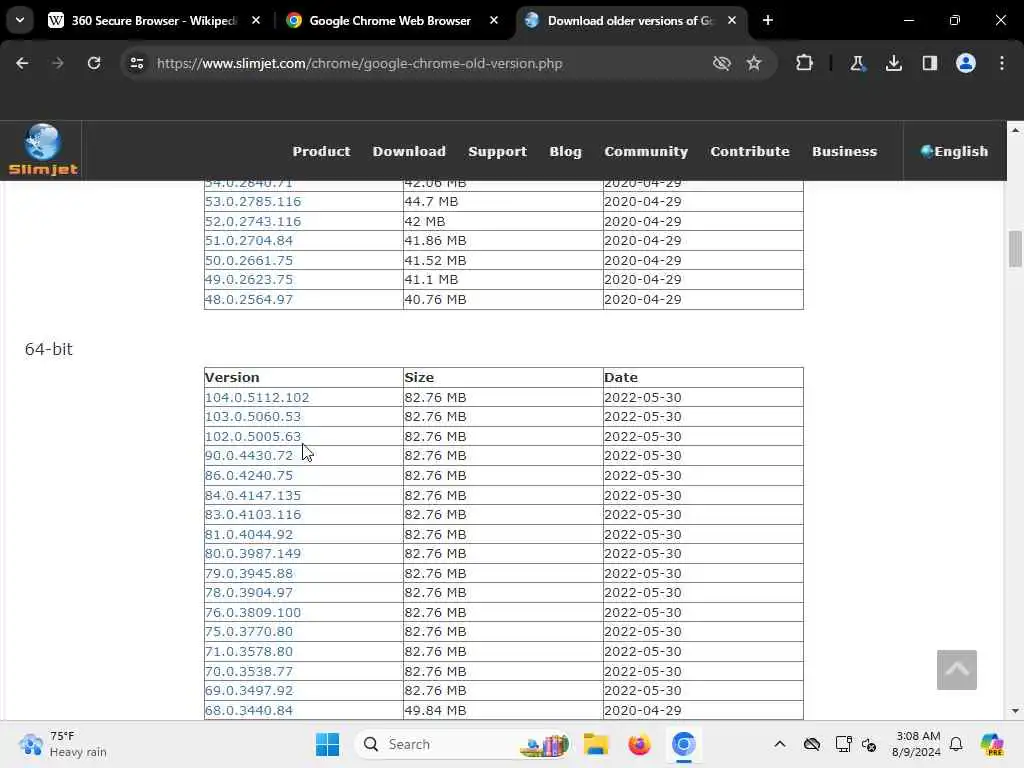Open the Community menu

click(x=646, y=152)
